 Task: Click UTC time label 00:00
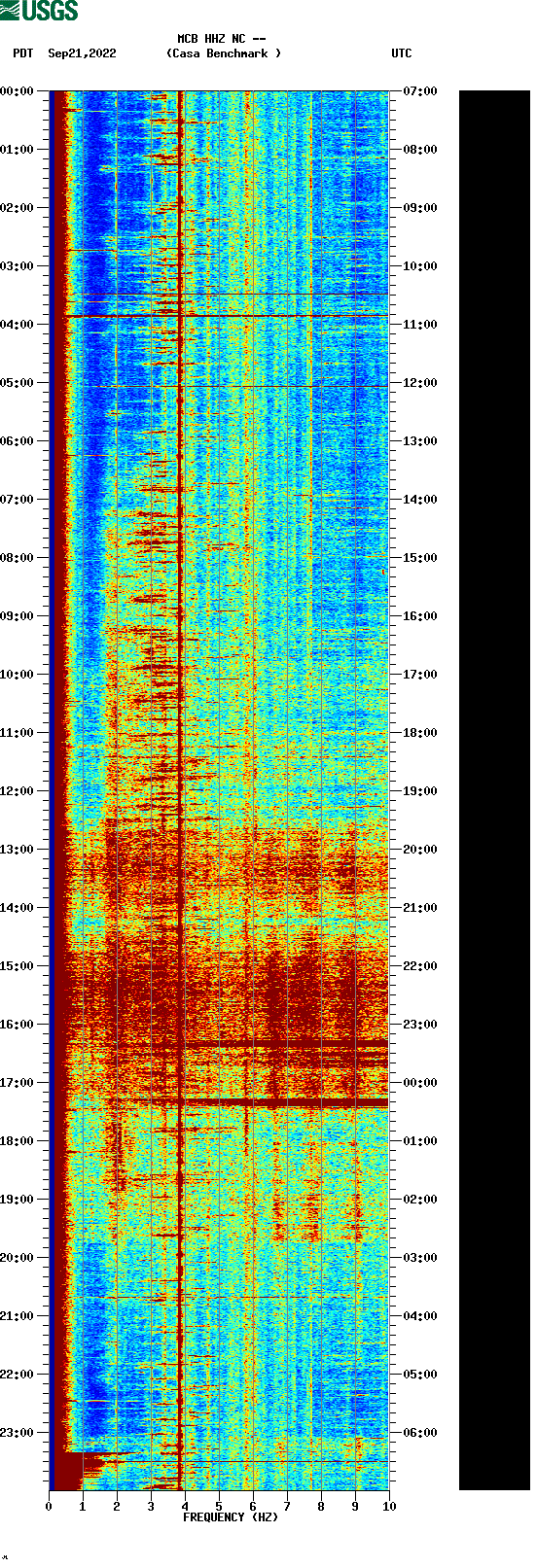pos(420,1083)
